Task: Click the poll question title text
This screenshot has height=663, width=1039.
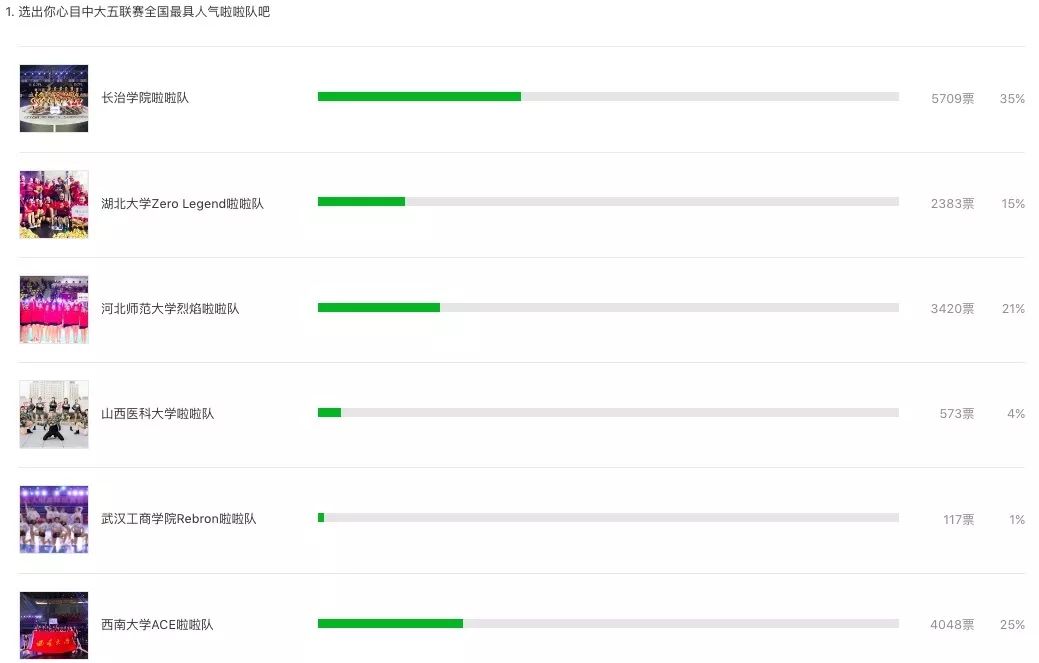Action: point(138,12)
